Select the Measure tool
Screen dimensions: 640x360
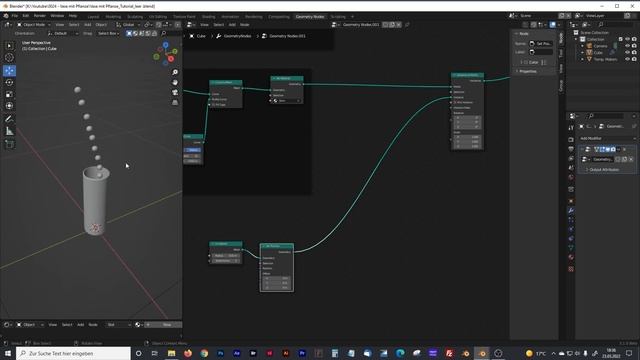[9, 131]
